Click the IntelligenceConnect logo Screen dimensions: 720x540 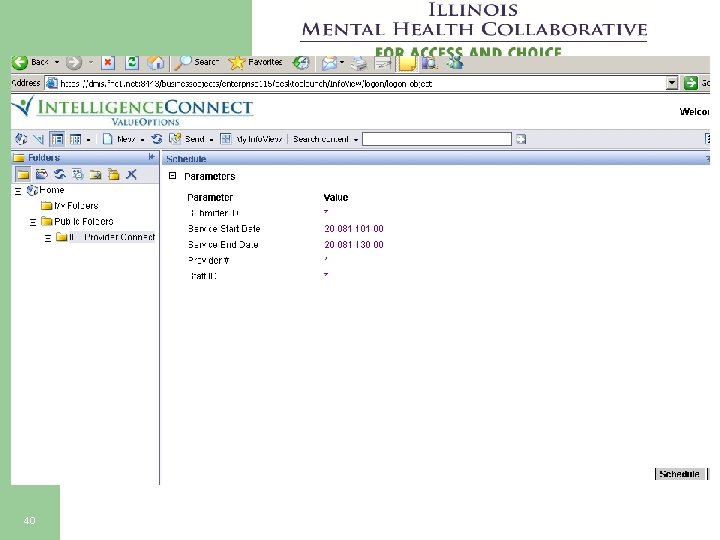tap(132, 111)
